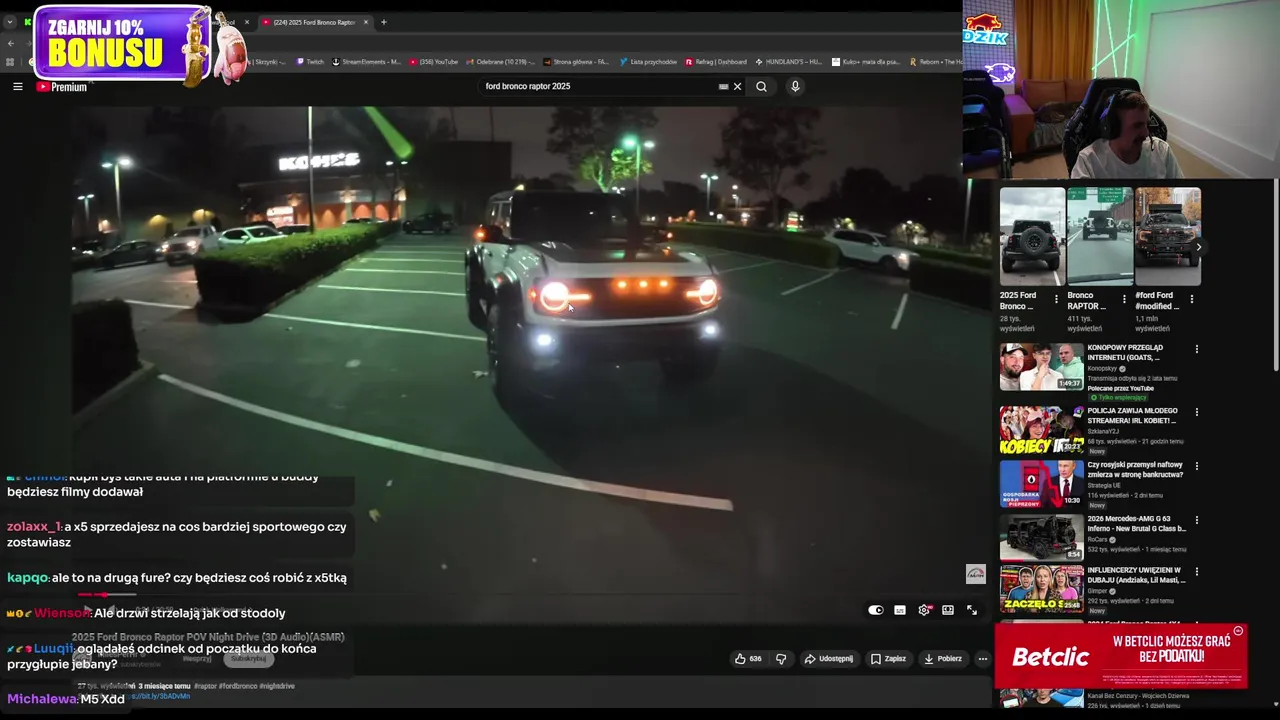Open the player settings gear icon
This screenshot has height=720, width=1280.
(924, 610)
